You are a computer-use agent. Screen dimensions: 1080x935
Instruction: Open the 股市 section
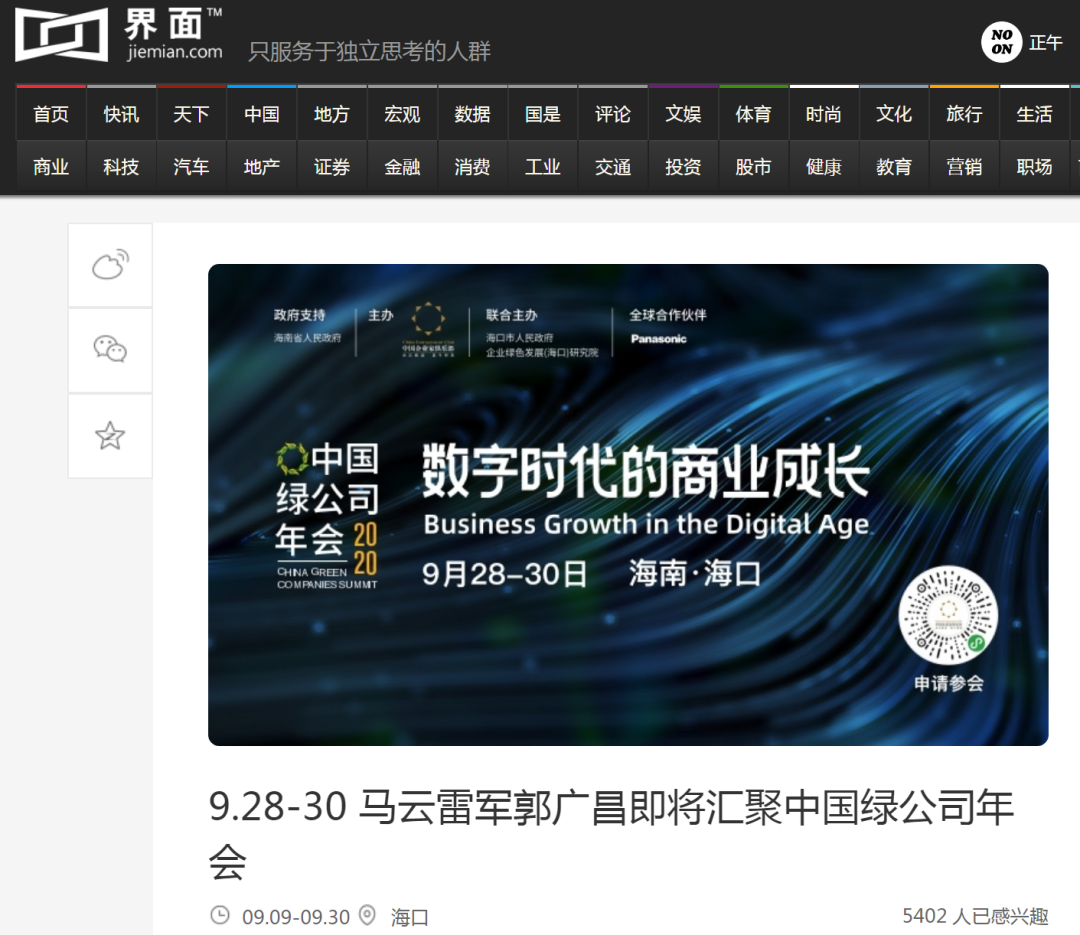coord(754,167)
